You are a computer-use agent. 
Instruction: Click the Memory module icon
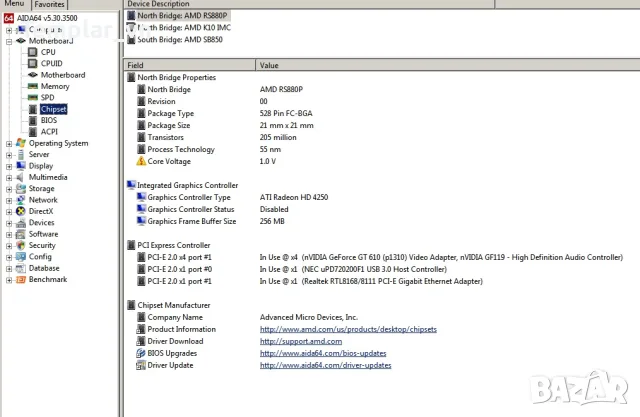tap(33, 86)
